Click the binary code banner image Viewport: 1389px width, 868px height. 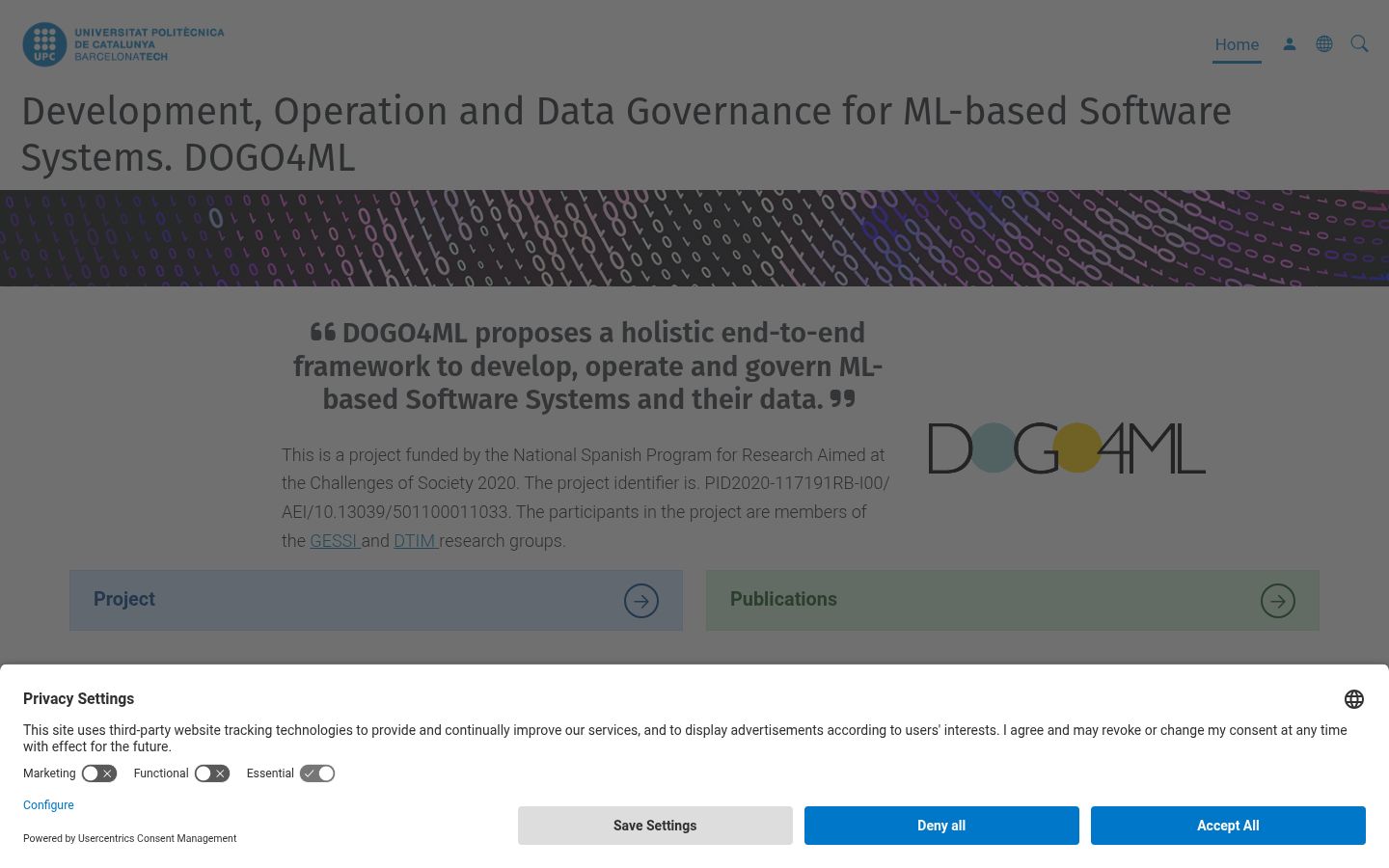[694, 238]
